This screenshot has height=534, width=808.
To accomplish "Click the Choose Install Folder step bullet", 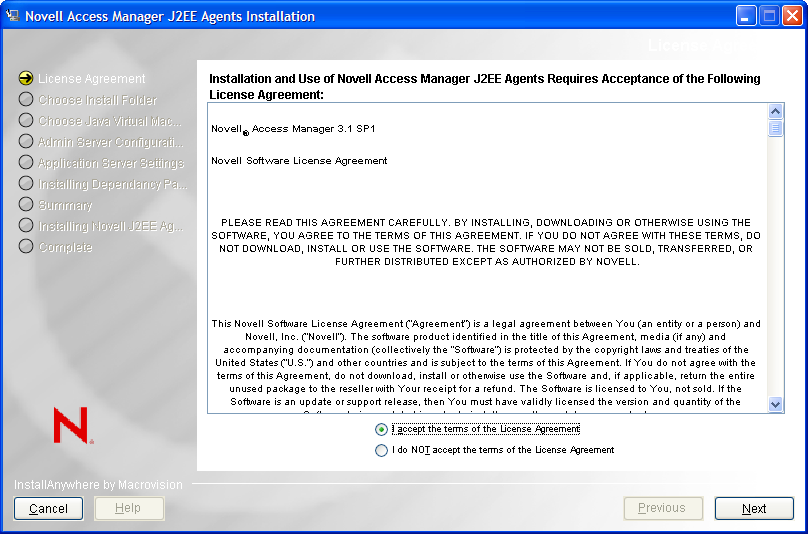I will coord(26,99).
